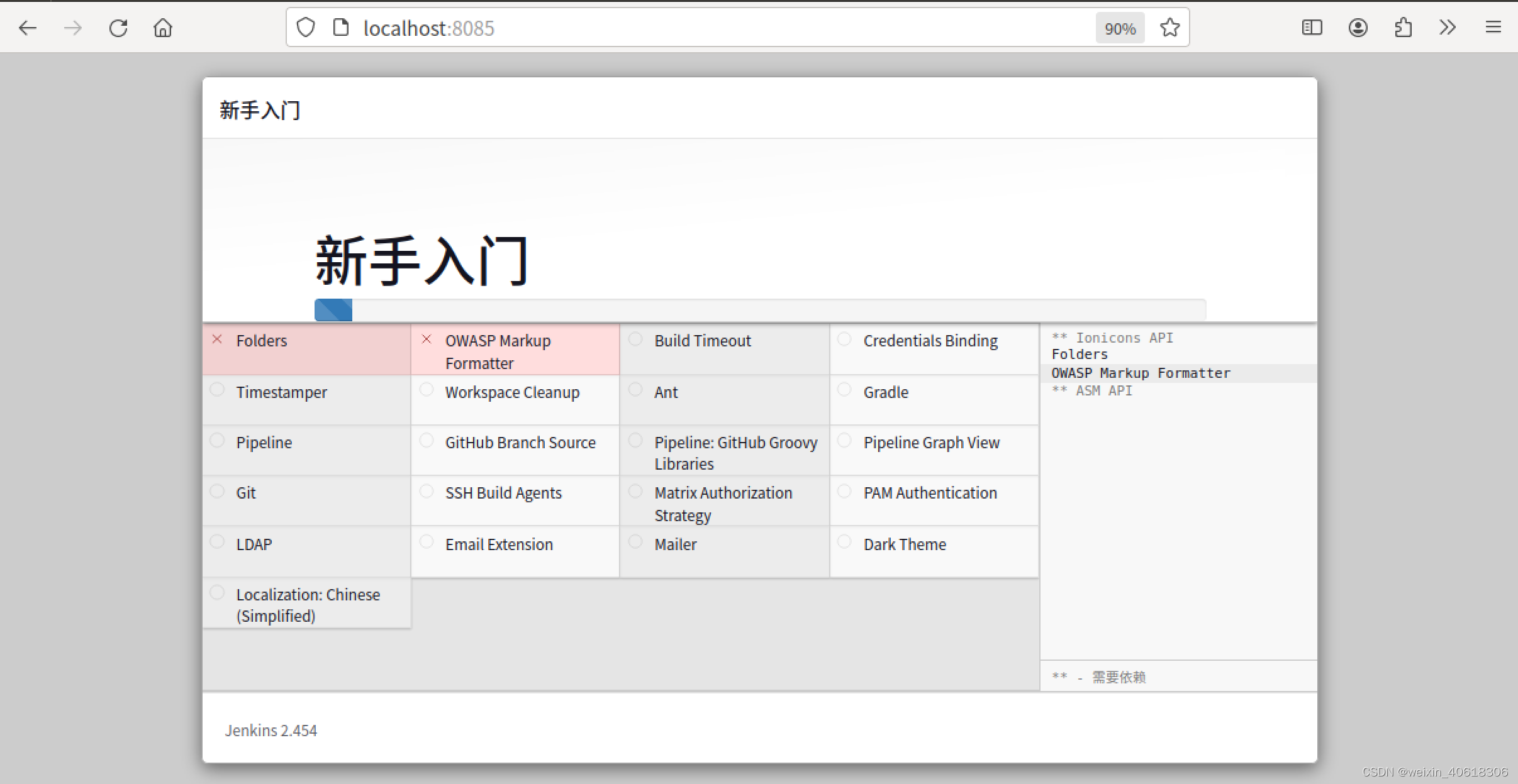Select the SSH Build Agents label

click(503, 493)
